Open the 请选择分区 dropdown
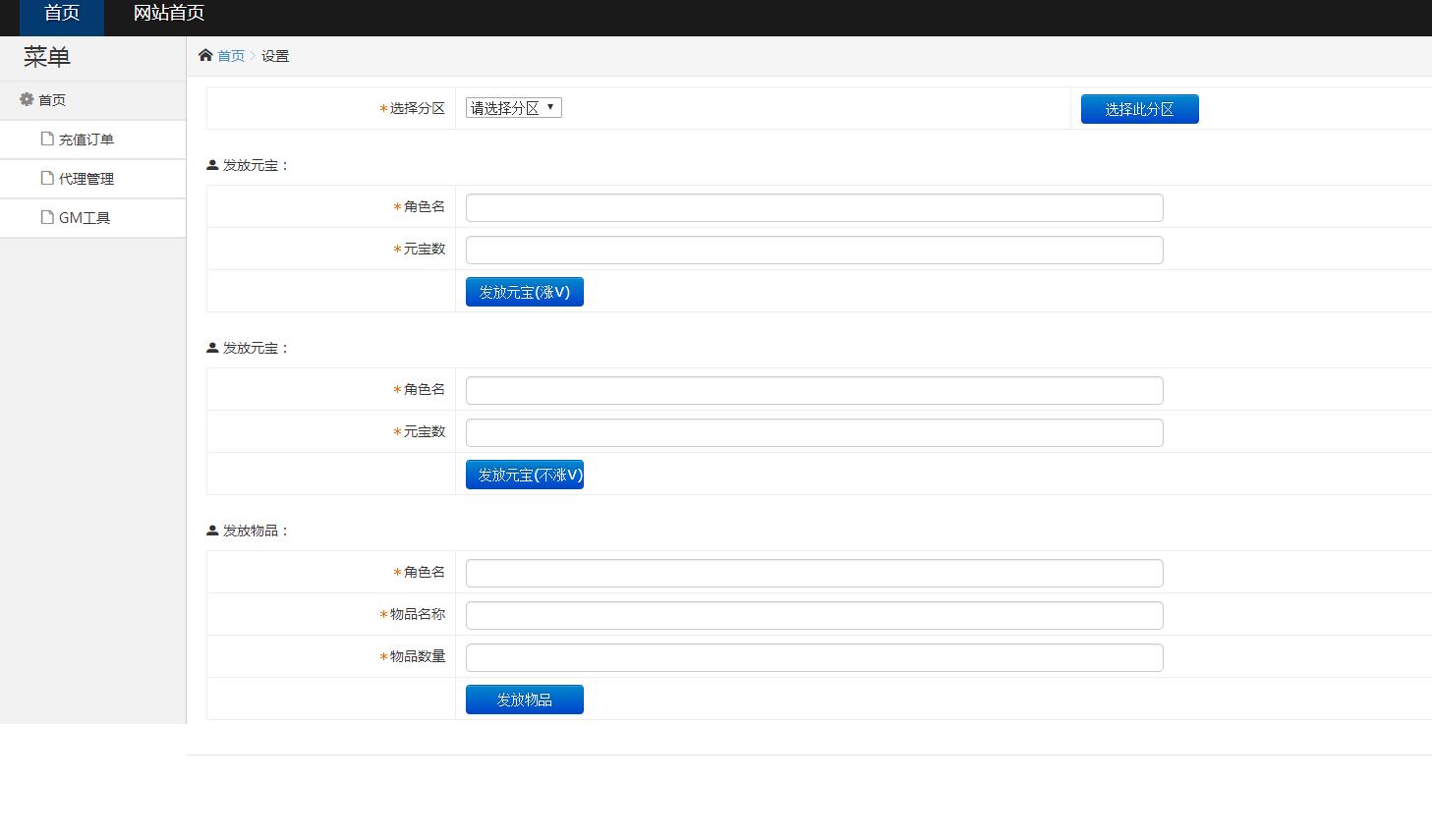This screenshot has width=1432, height=840. pos(513,108)
